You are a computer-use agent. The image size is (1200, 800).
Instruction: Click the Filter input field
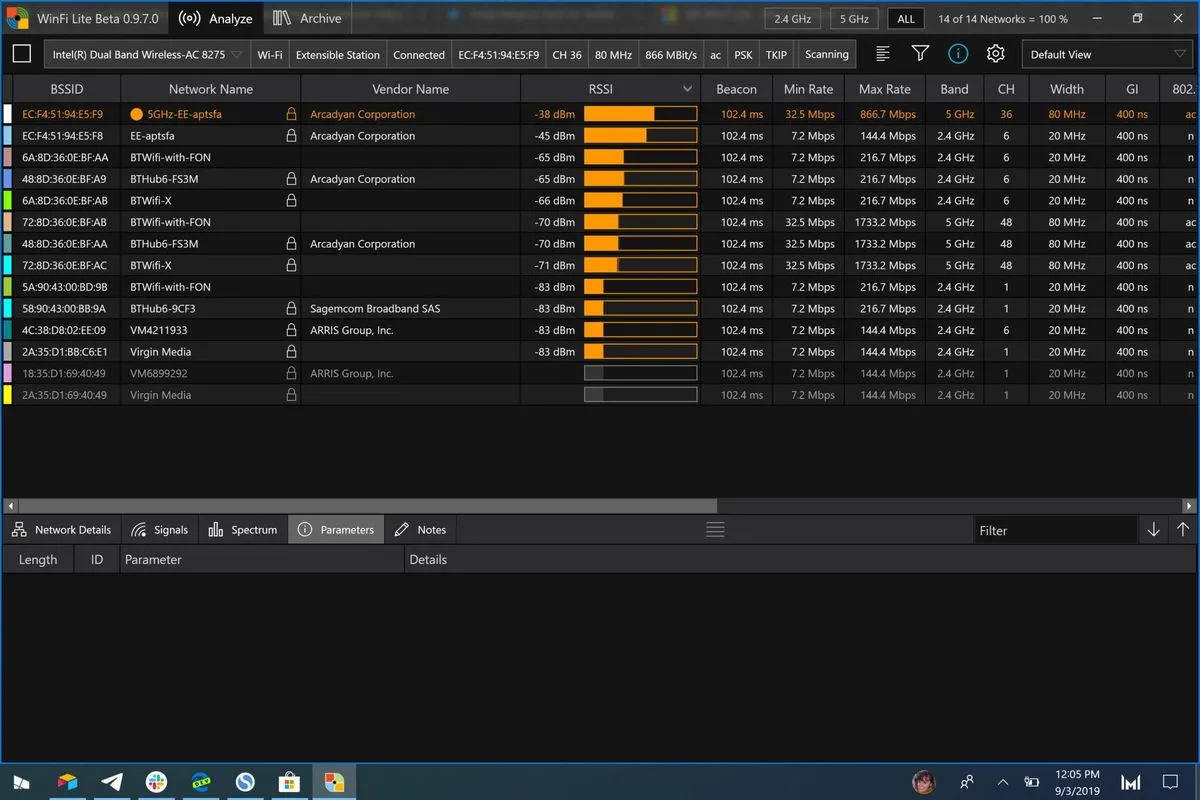(x=1055, y=530)
